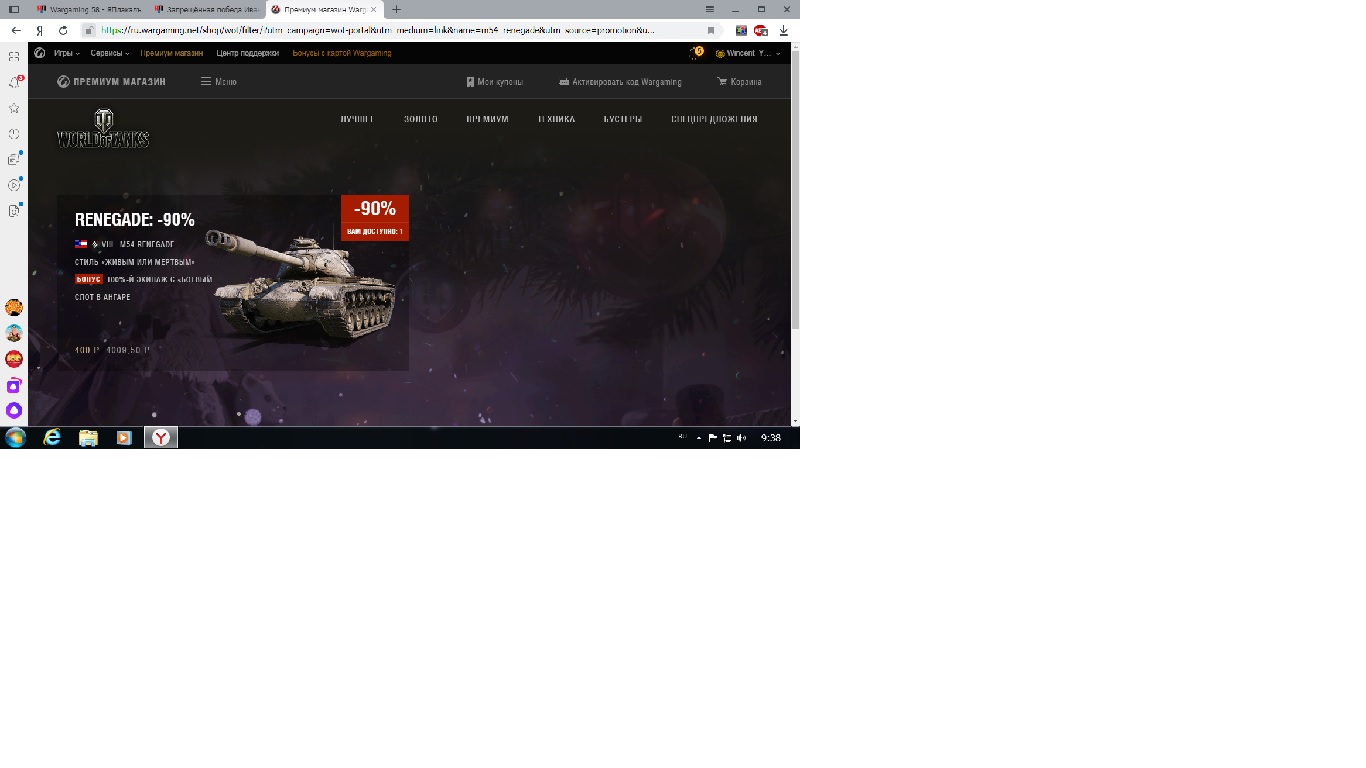Open the sidebar video play icon
This screenshot has width=1366, height=768.
14,185
